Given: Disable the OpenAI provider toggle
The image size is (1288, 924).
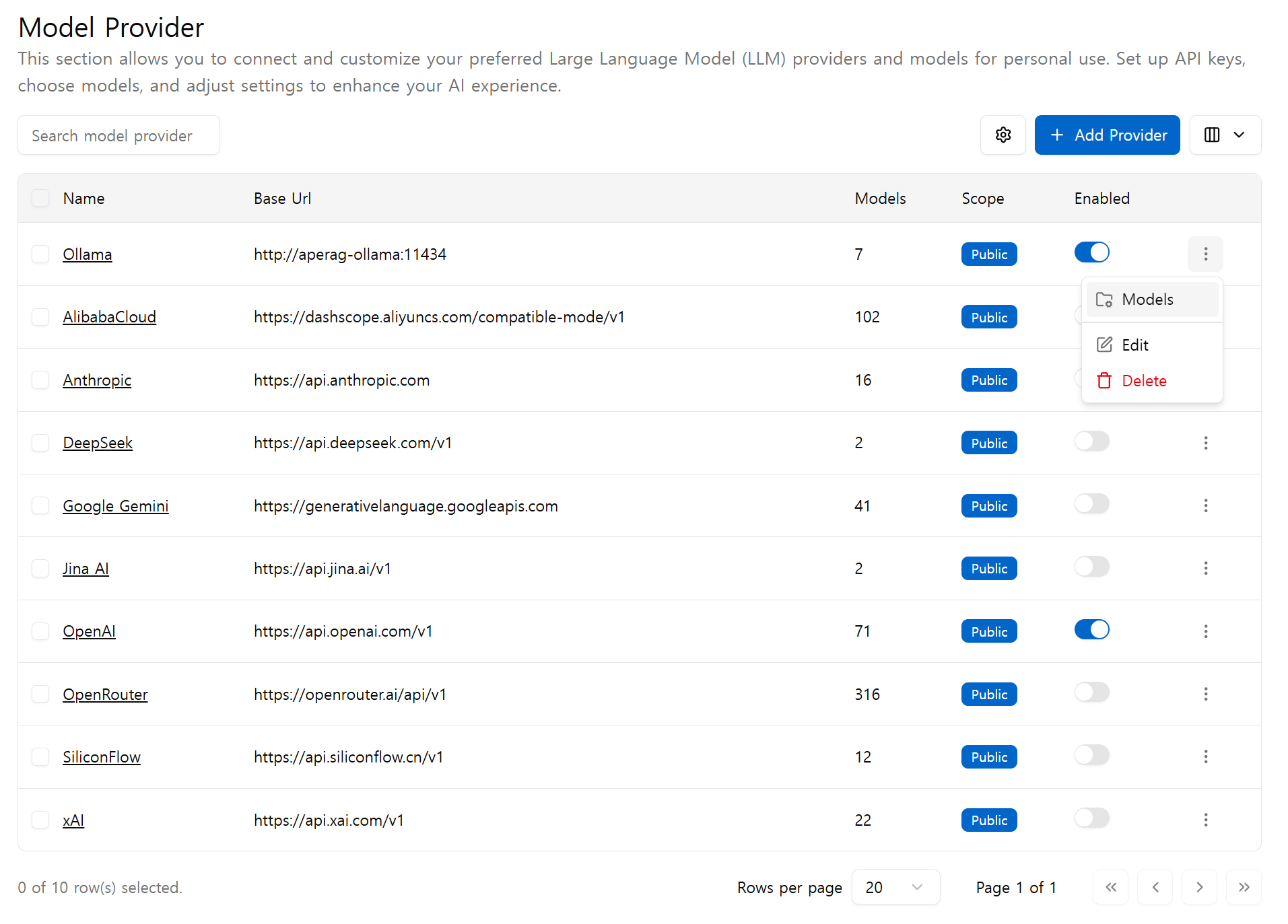Looking at the screenshot, I should coord(1091,630).
